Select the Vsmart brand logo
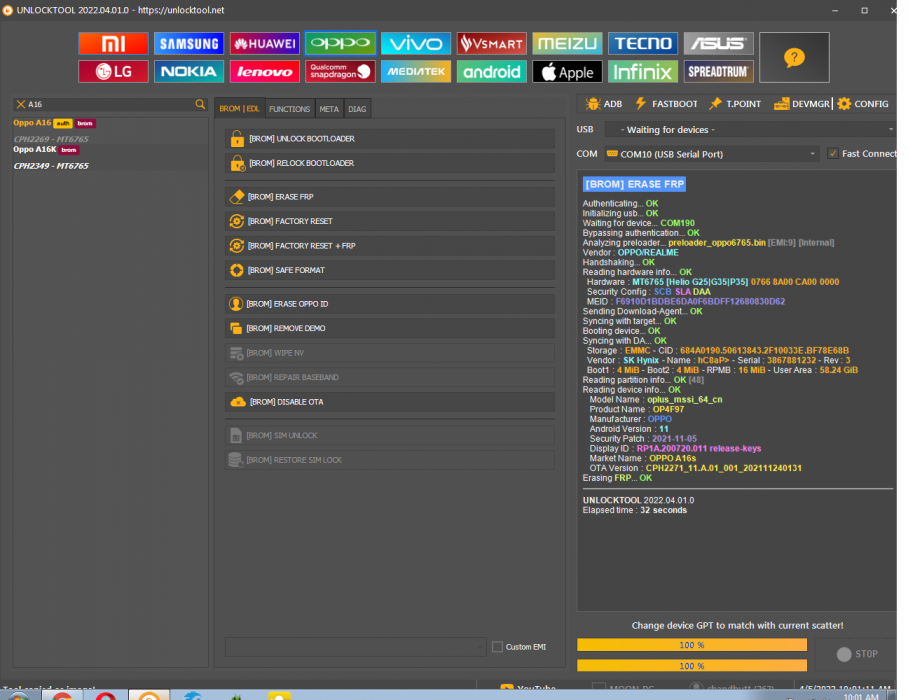Viewport: 908px width, 700px height. click(x=492, y=43)
